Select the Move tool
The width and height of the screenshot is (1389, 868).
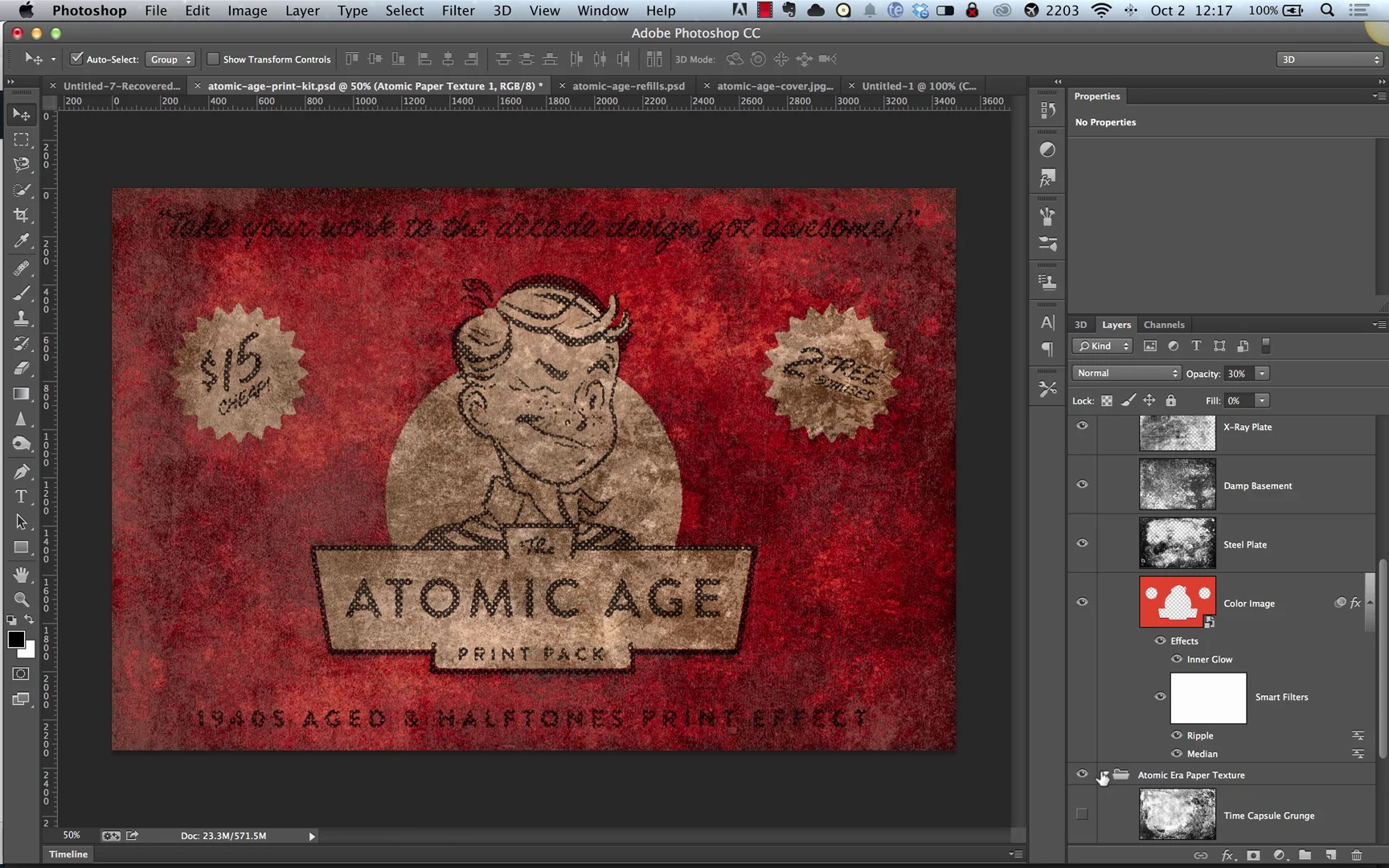[x=20, y=113]
